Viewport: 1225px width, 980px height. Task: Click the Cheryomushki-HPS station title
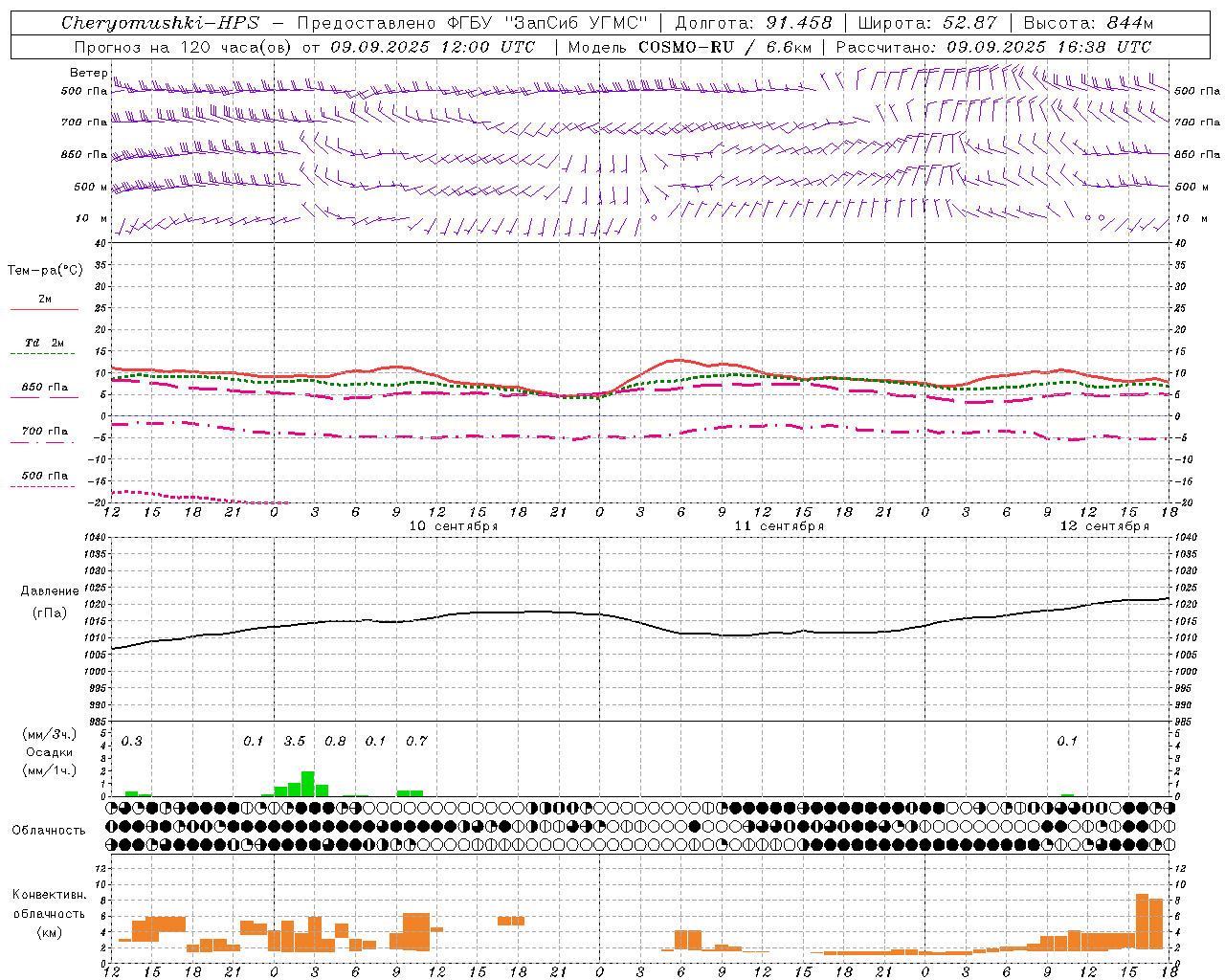pos(161,23)
